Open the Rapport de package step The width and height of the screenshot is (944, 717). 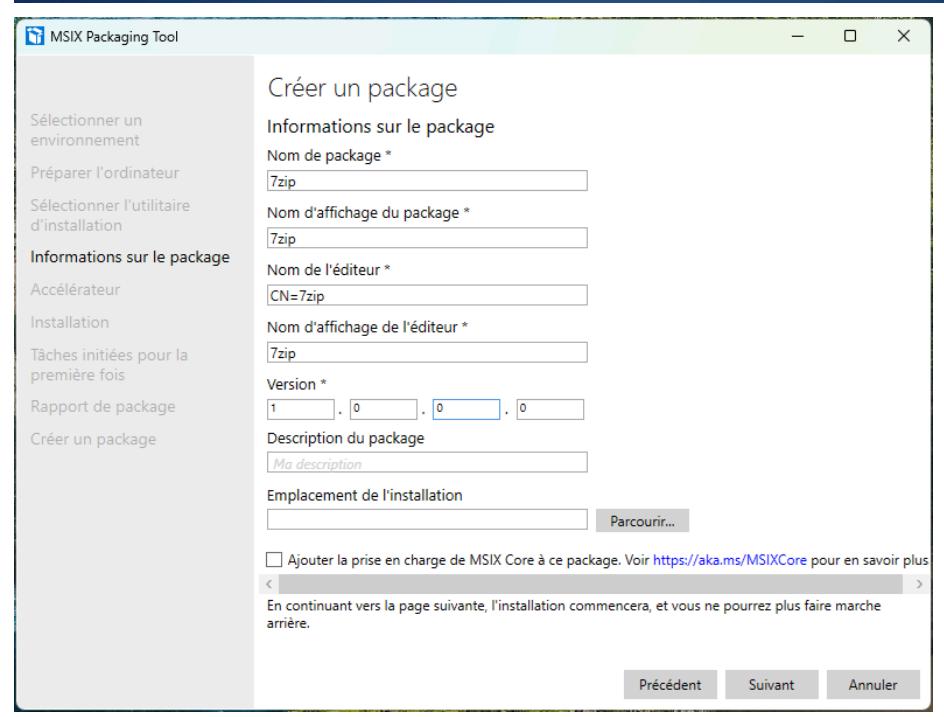coord(103,407)
